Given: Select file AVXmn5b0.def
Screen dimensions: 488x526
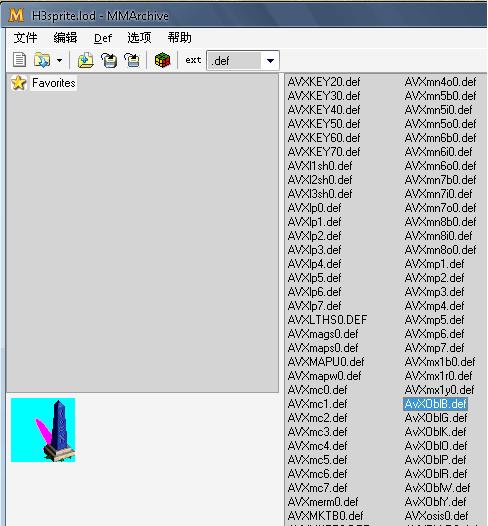Looking at the screenshot, I should click(440, 96).
